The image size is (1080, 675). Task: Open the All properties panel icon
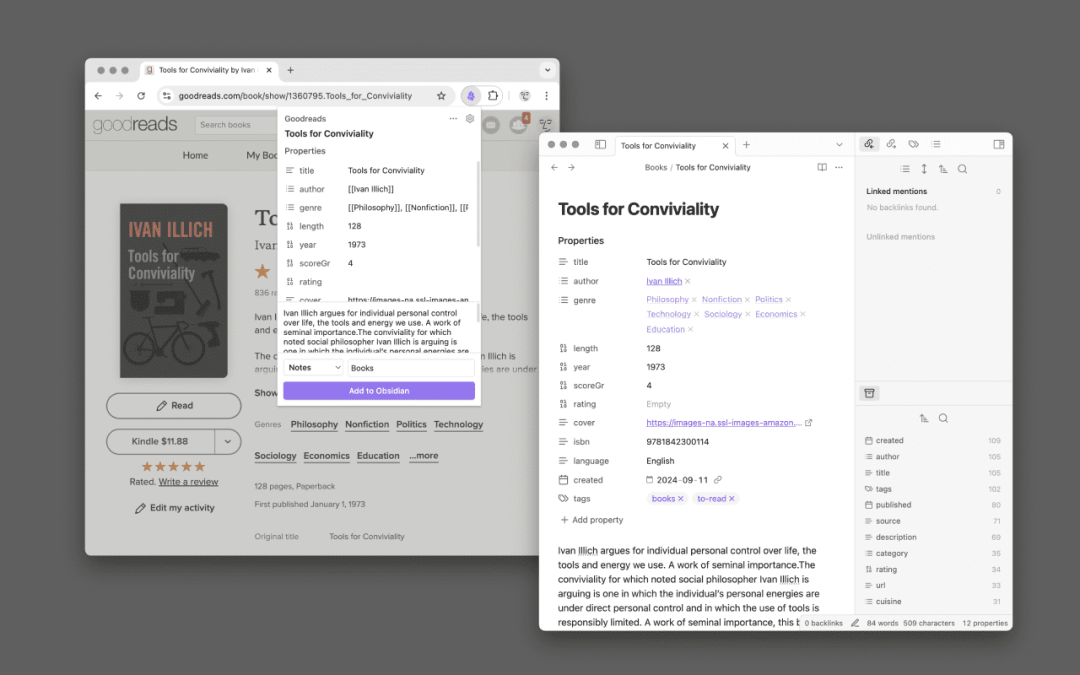(869, 393)
